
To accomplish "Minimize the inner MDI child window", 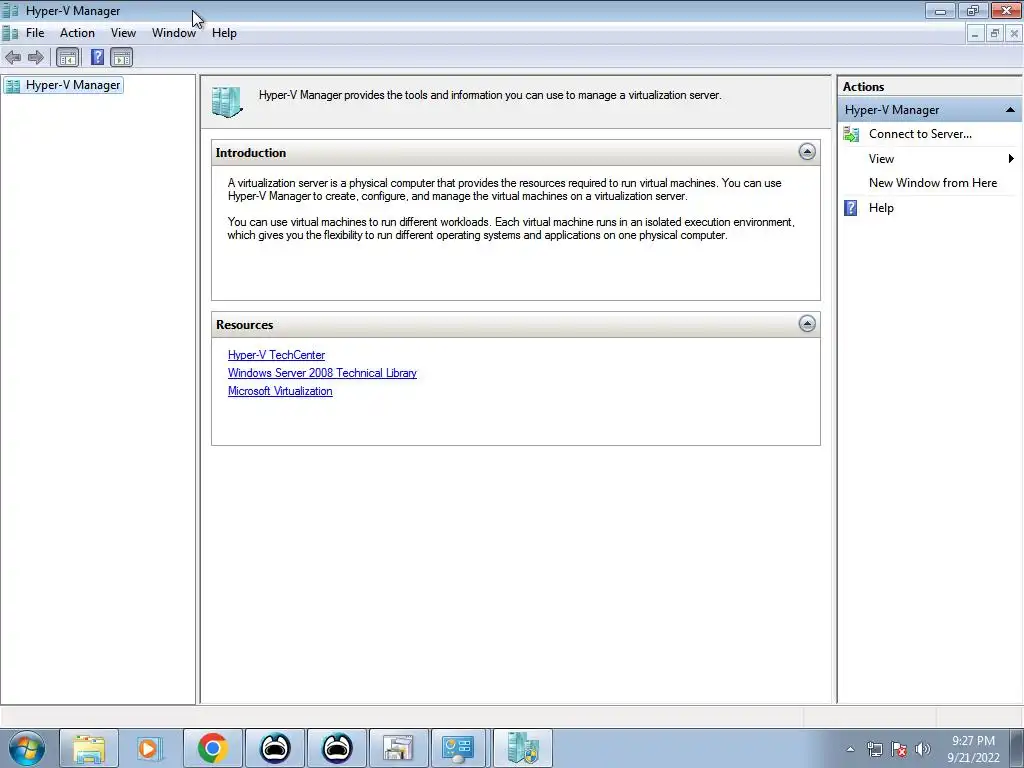I will point(975,33).
